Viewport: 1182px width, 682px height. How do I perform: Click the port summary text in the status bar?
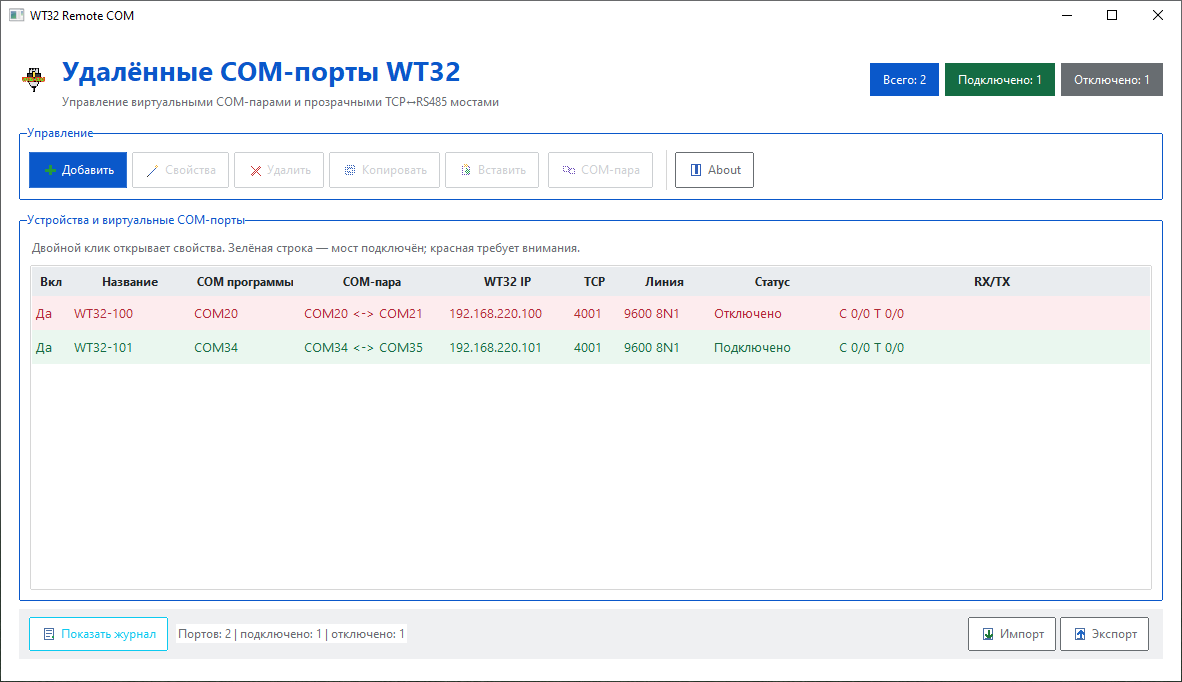[291, 635]
